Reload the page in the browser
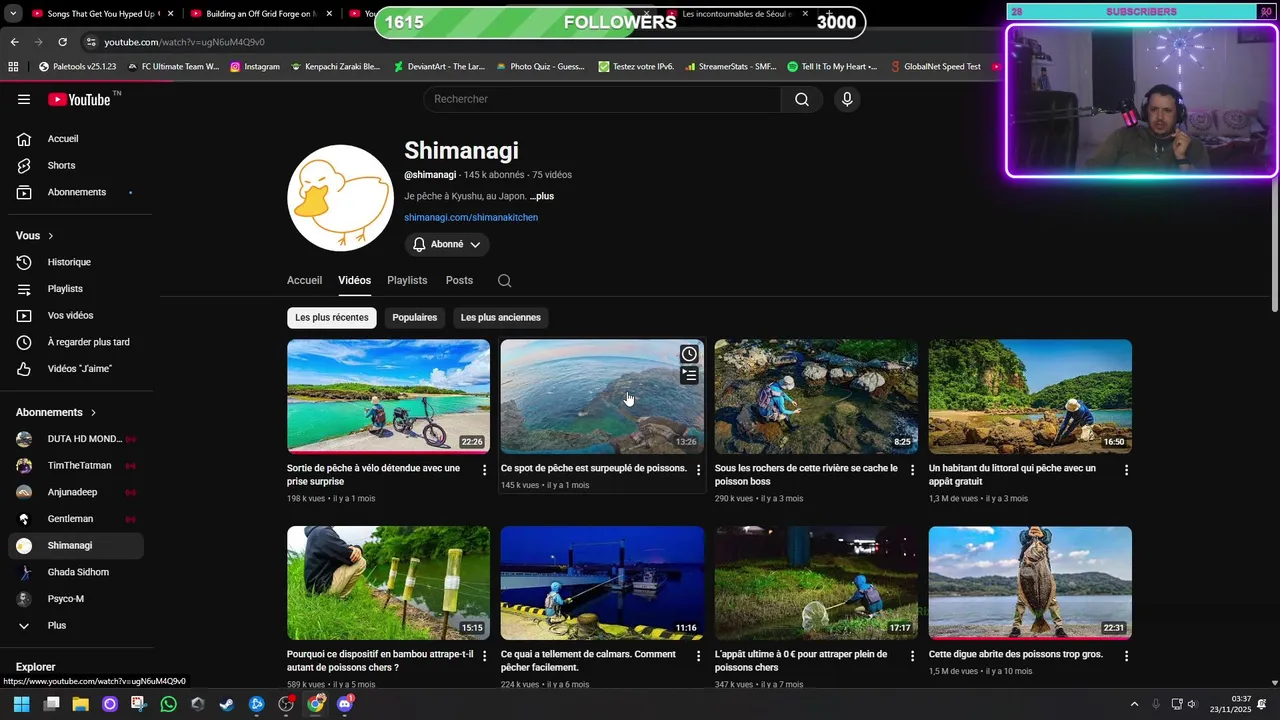1280x720 pixels. point(62,42)
